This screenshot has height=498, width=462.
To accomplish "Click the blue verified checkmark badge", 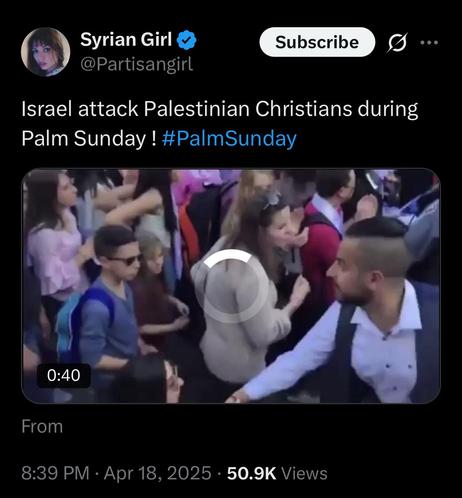I will tap(186, 40).
